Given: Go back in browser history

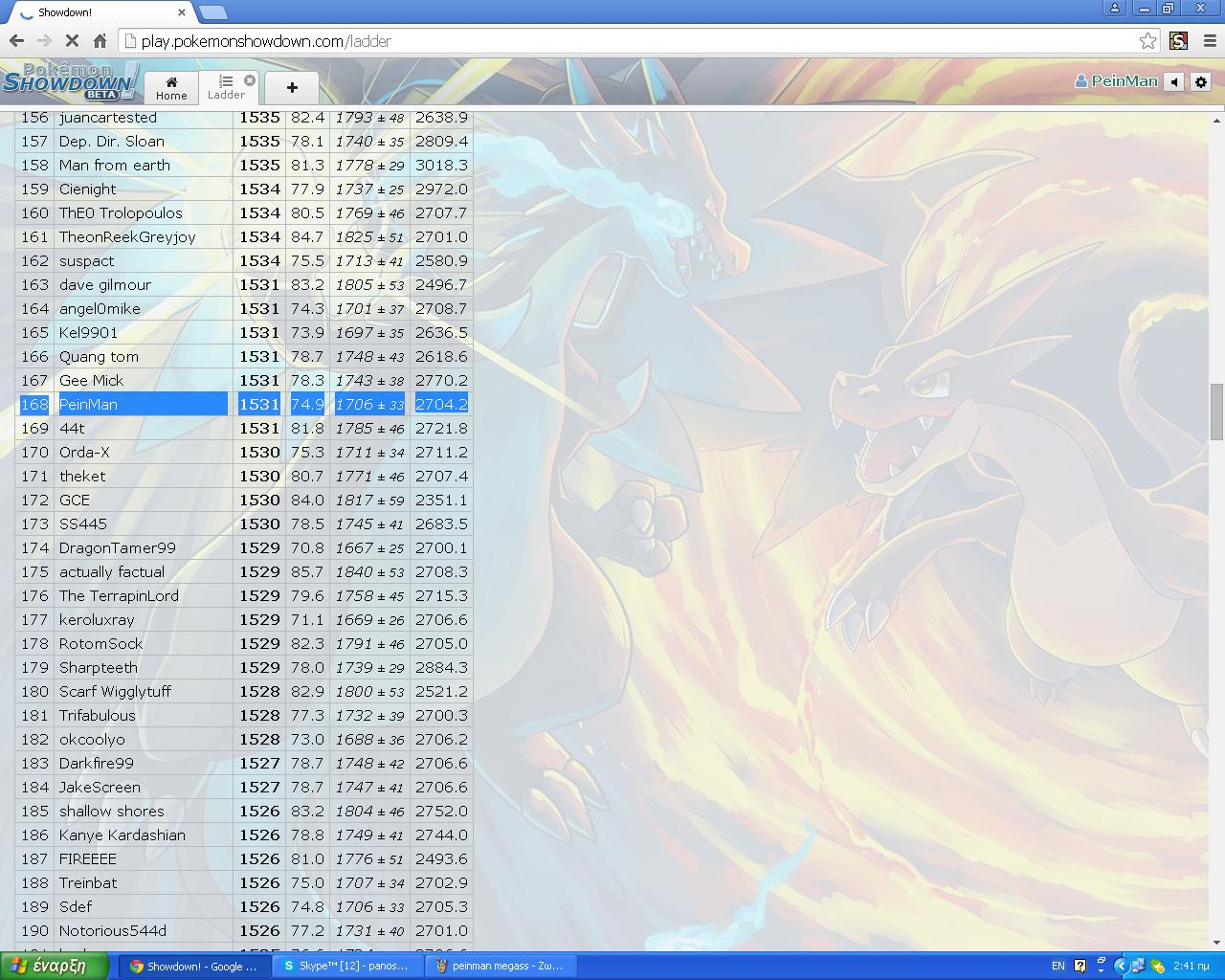Looking at the screenshot, I should [16, 40].
